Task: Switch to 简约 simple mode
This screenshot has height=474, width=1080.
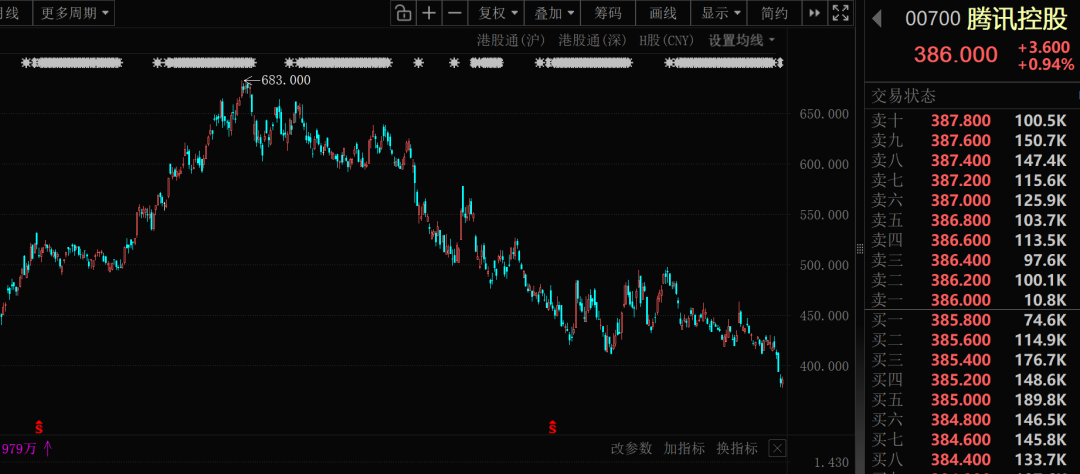Action: (x=775, y=13)
